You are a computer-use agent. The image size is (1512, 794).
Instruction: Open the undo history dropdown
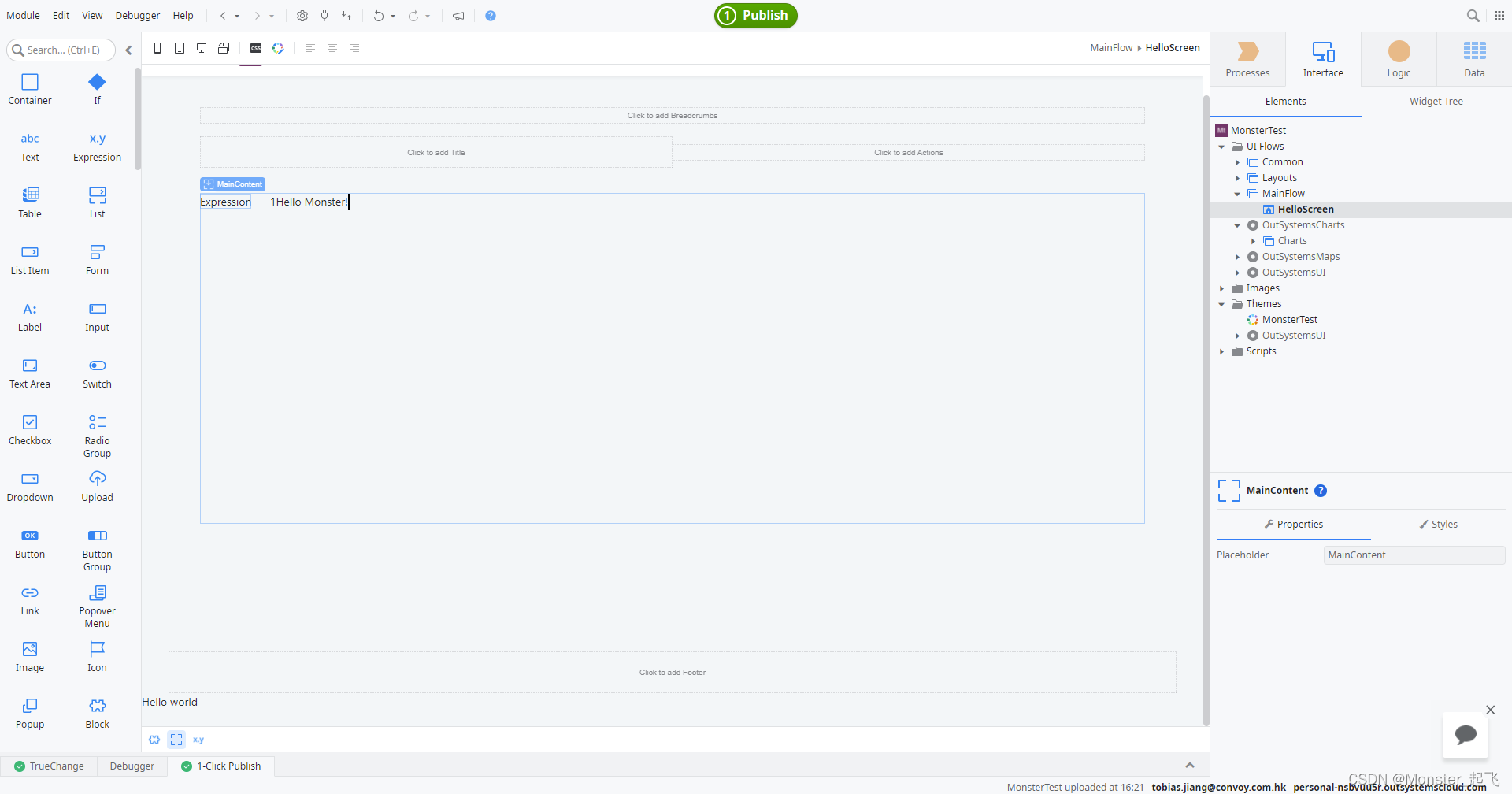[x=393, y=16]
